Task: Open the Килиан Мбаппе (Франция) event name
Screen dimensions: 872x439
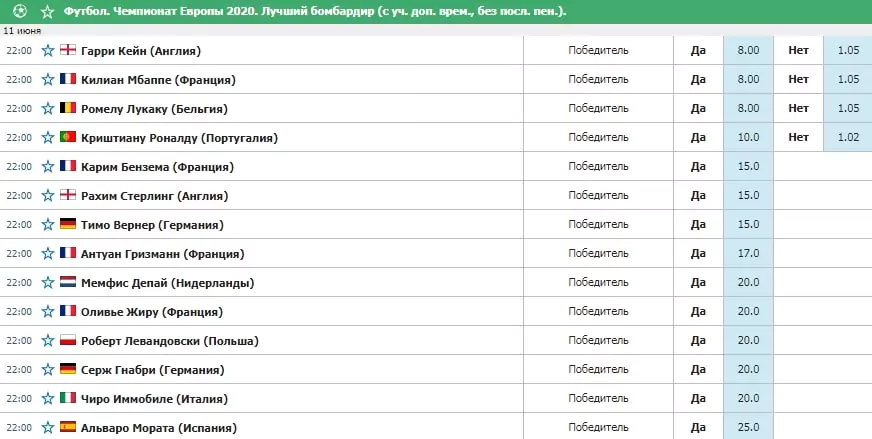Action: pos(158,80)
